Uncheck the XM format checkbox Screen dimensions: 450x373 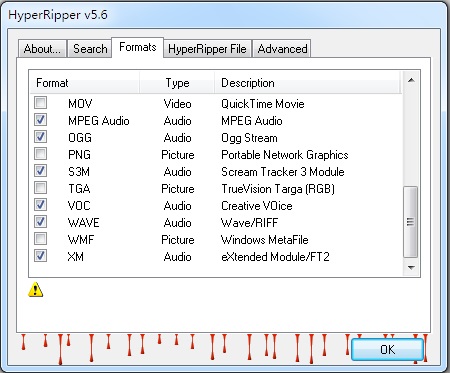[x=40, y=256]
